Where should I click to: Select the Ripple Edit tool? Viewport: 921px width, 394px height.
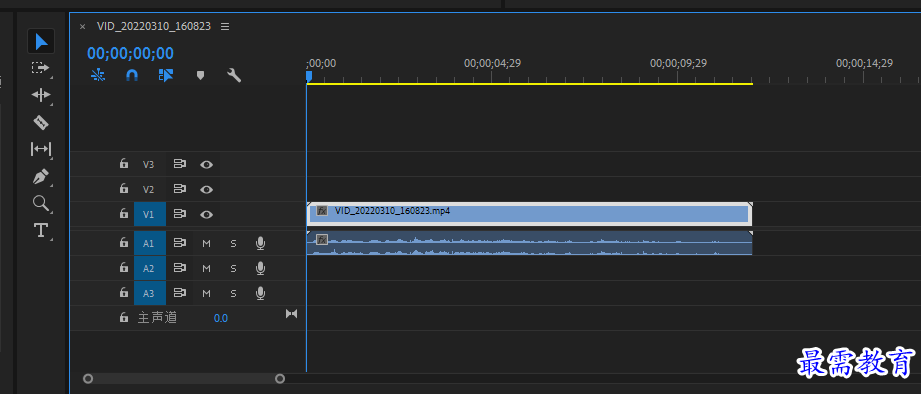41,95
